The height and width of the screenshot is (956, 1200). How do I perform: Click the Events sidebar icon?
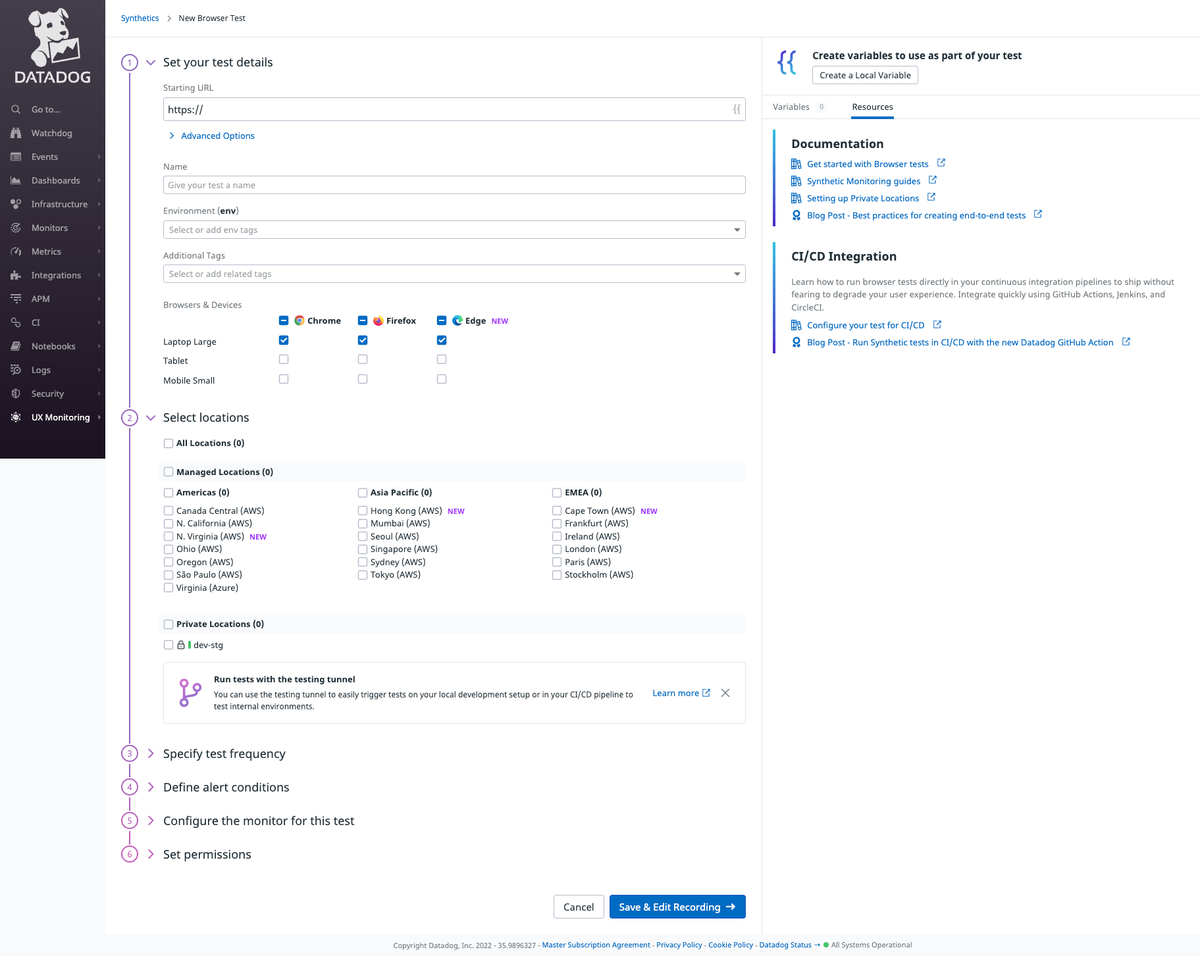click(x=15, y=157)
